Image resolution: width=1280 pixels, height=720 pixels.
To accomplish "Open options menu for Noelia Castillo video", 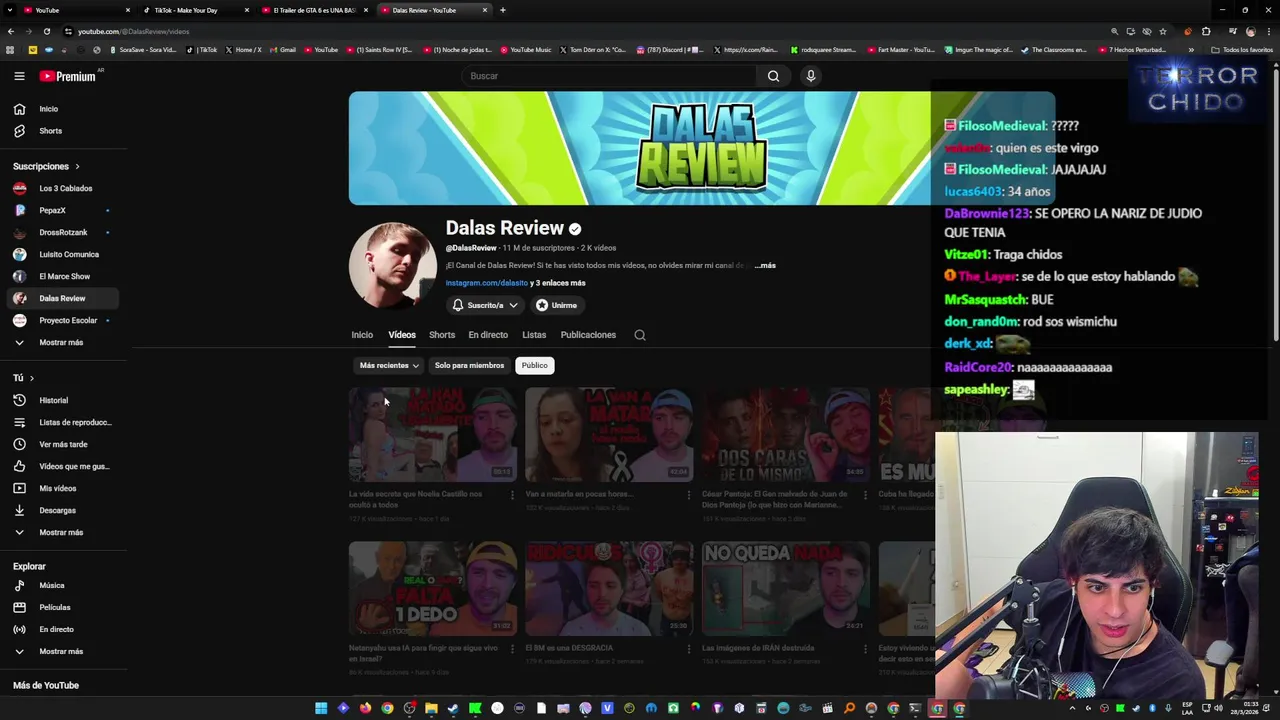I will tap(512, 494).
